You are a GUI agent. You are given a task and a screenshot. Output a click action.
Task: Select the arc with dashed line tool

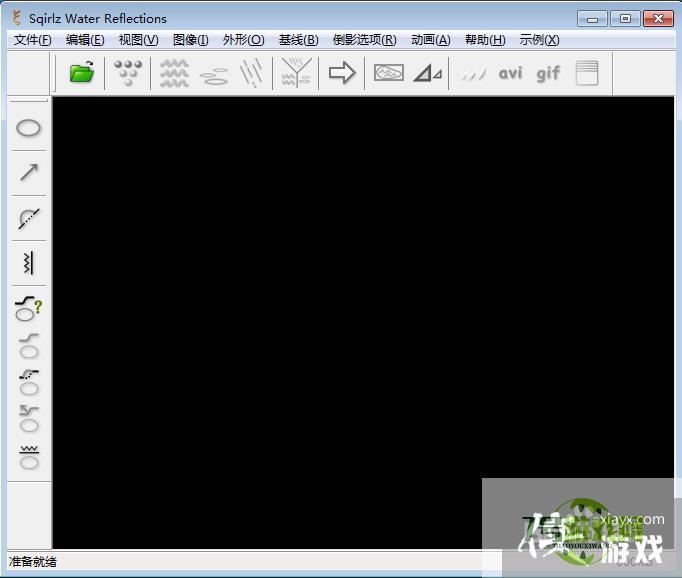tap(29, 218)
